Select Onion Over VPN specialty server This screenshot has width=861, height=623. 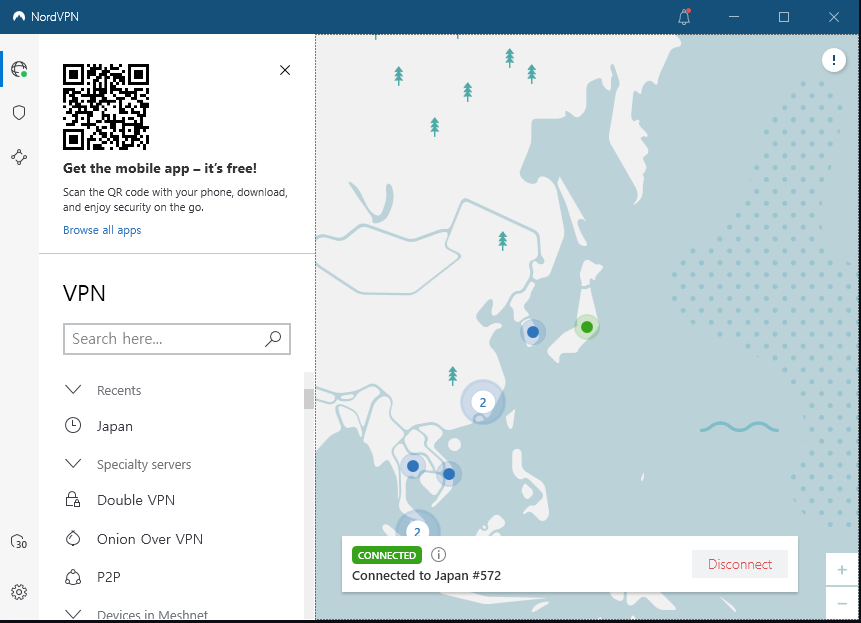pyautogui.click(x=150, y=539)
